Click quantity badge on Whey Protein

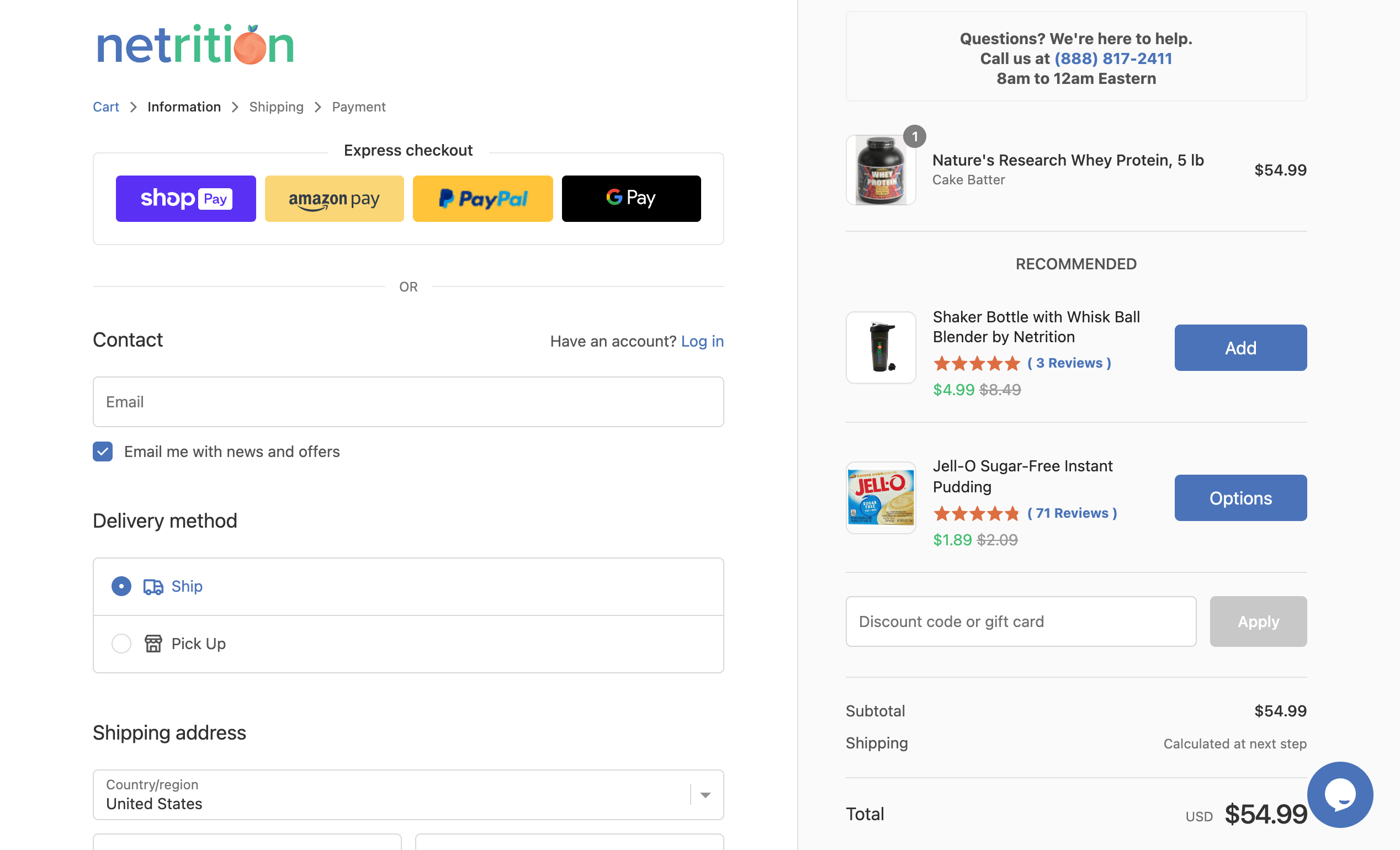point(914,136)
